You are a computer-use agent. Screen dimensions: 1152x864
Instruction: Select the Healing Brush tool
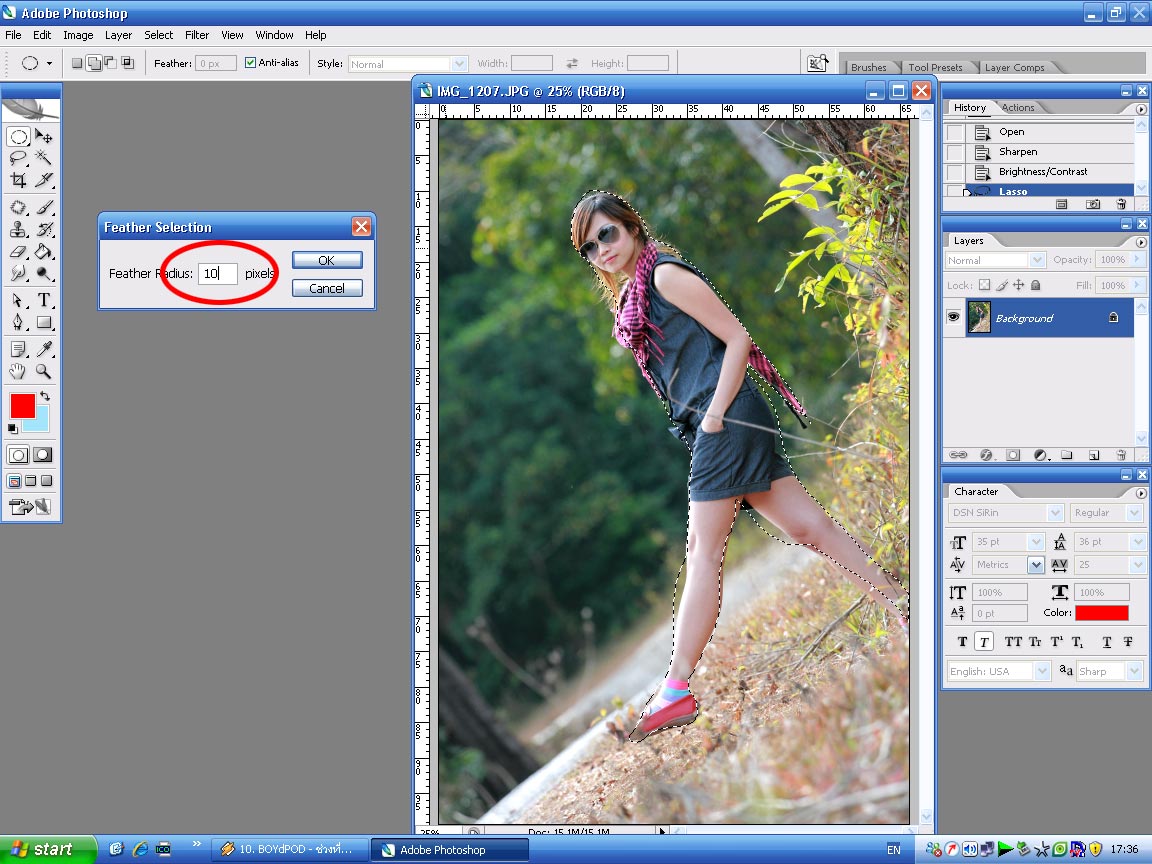[x=18, y=208]
